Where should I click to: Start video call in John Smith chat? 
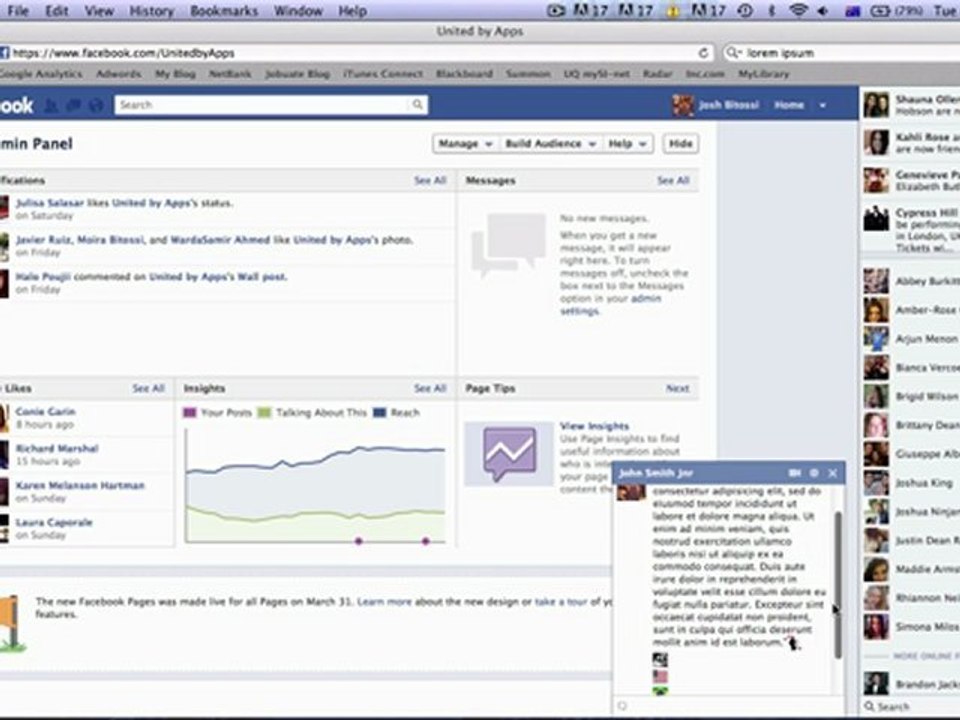coord(795,473)
